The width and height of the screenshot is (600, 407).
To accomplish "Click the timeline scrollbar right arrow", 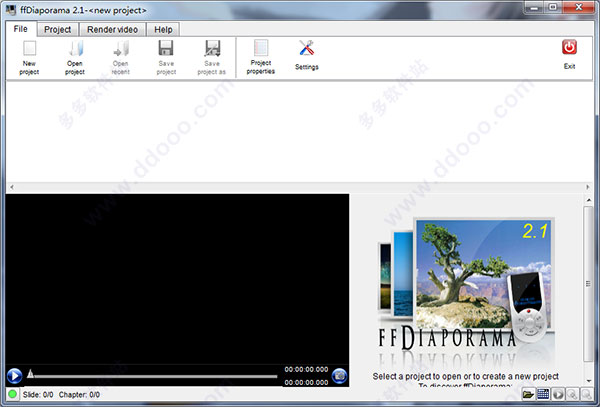I will tap(588, 187).
